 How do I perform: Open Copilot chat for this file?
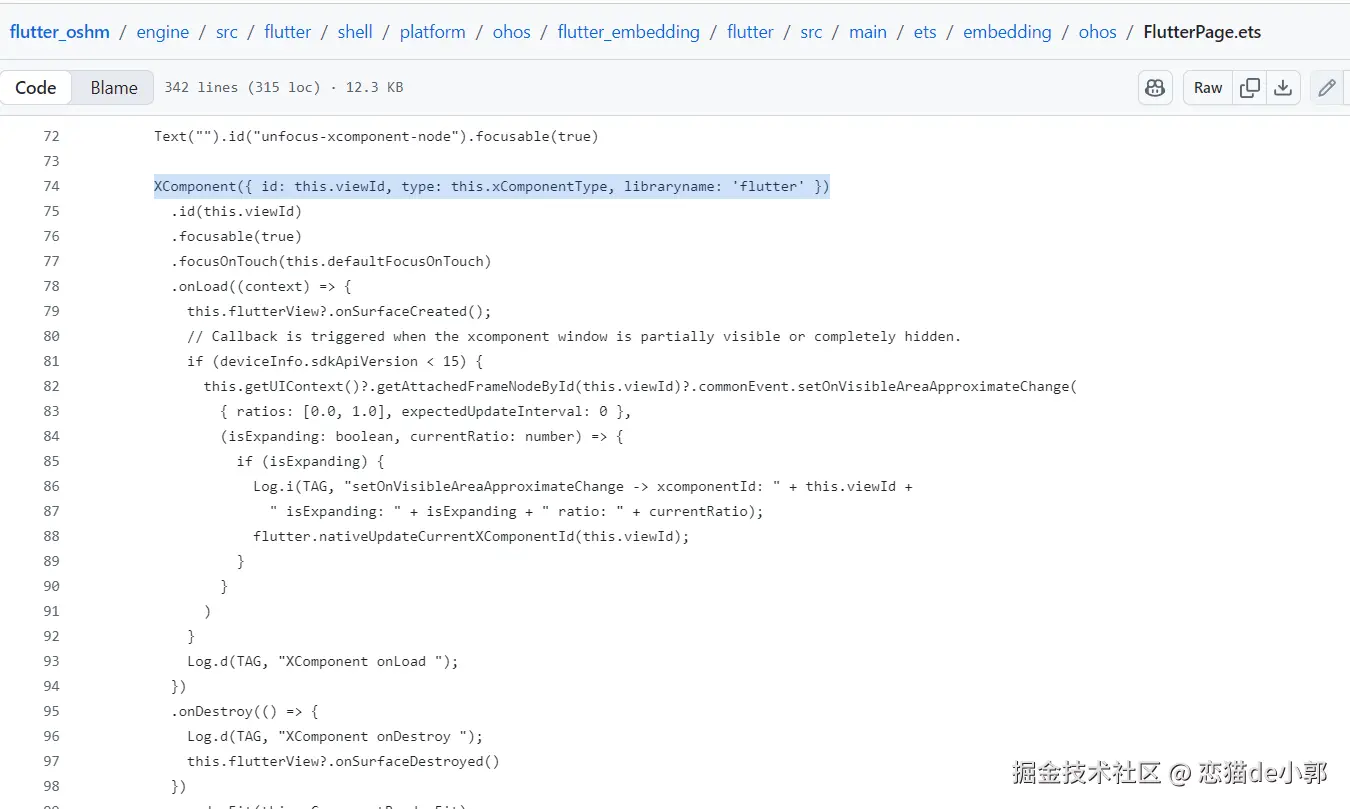tap(1155, 88)
